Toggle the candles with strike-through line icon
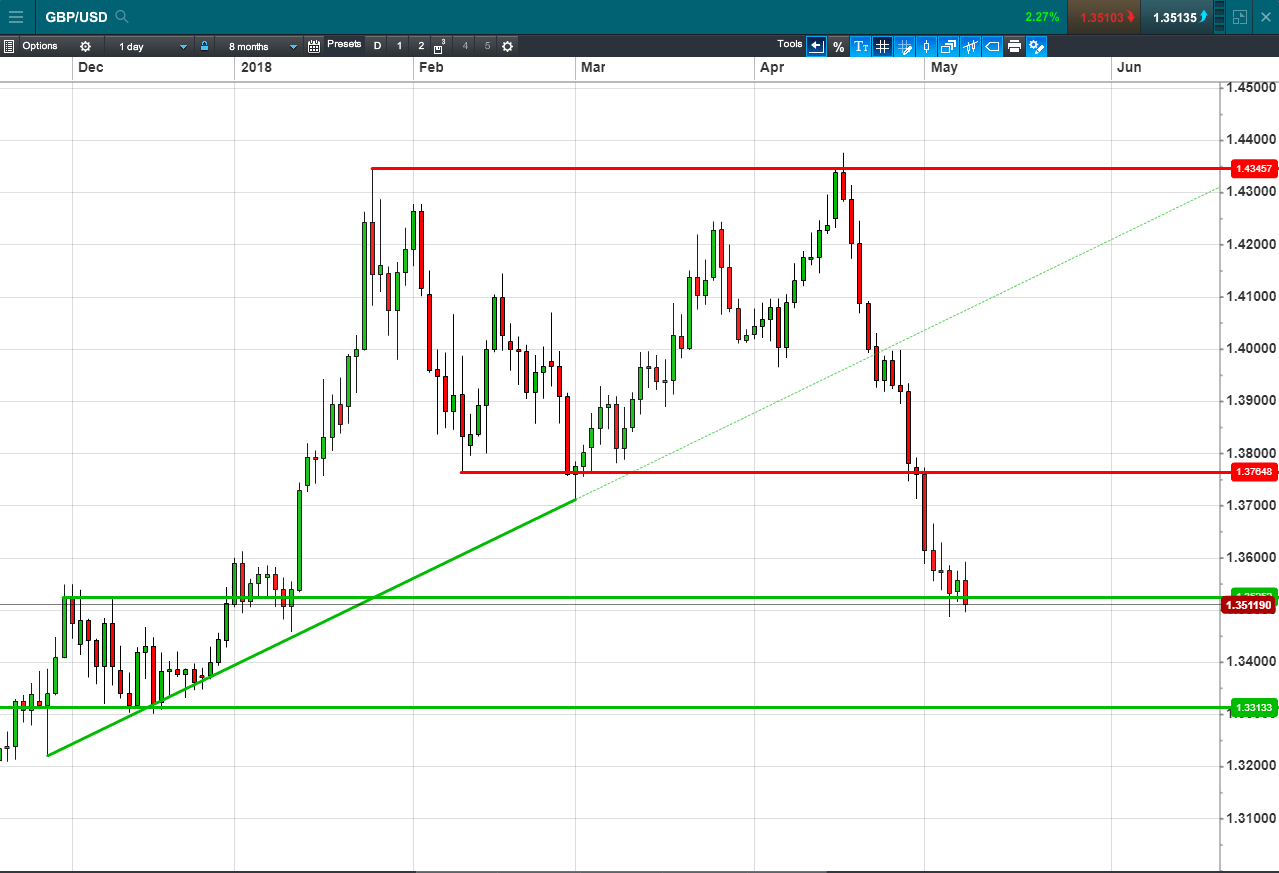This screenshot has height=873, width=1279. coord(970,46)
